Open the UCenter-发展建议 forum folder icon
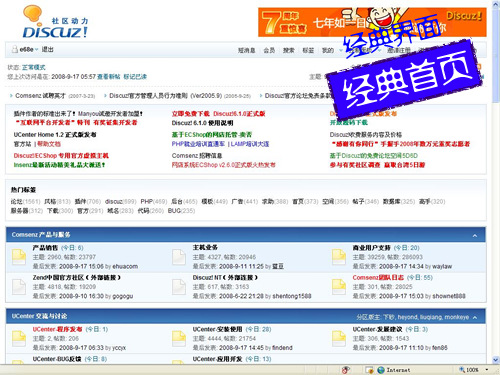This screenshot has width=500, height=375. click(339, 339)
